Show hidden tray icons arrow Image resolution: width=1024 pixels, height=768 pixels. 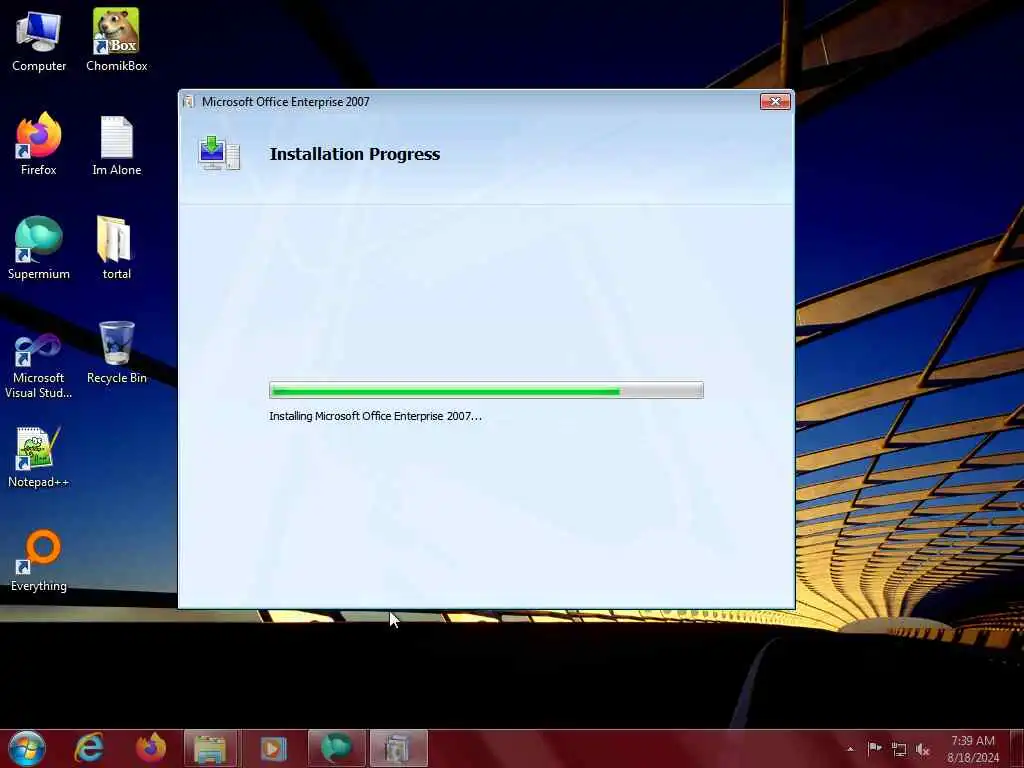click(x=850, y=749)
